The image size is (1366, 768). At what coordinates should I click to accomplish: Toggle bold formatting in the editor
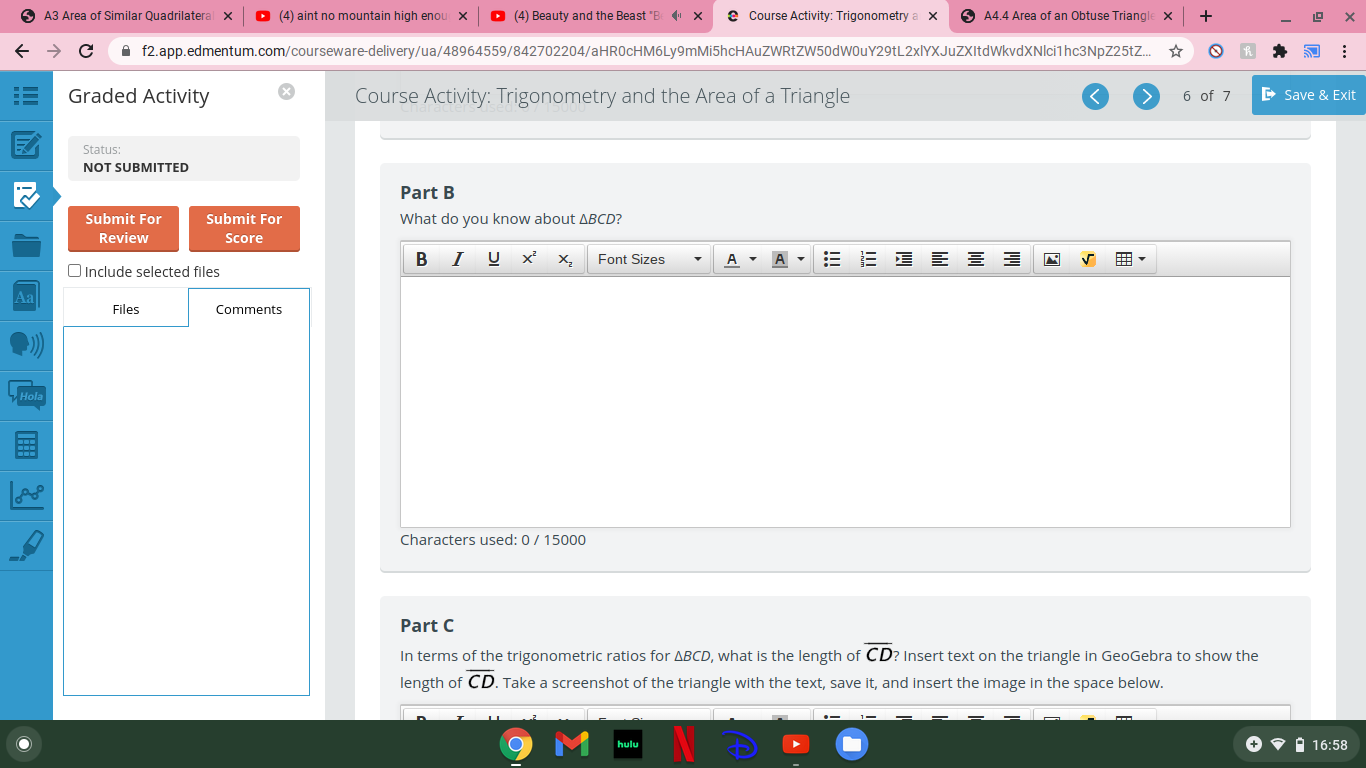tap(420, 259)
